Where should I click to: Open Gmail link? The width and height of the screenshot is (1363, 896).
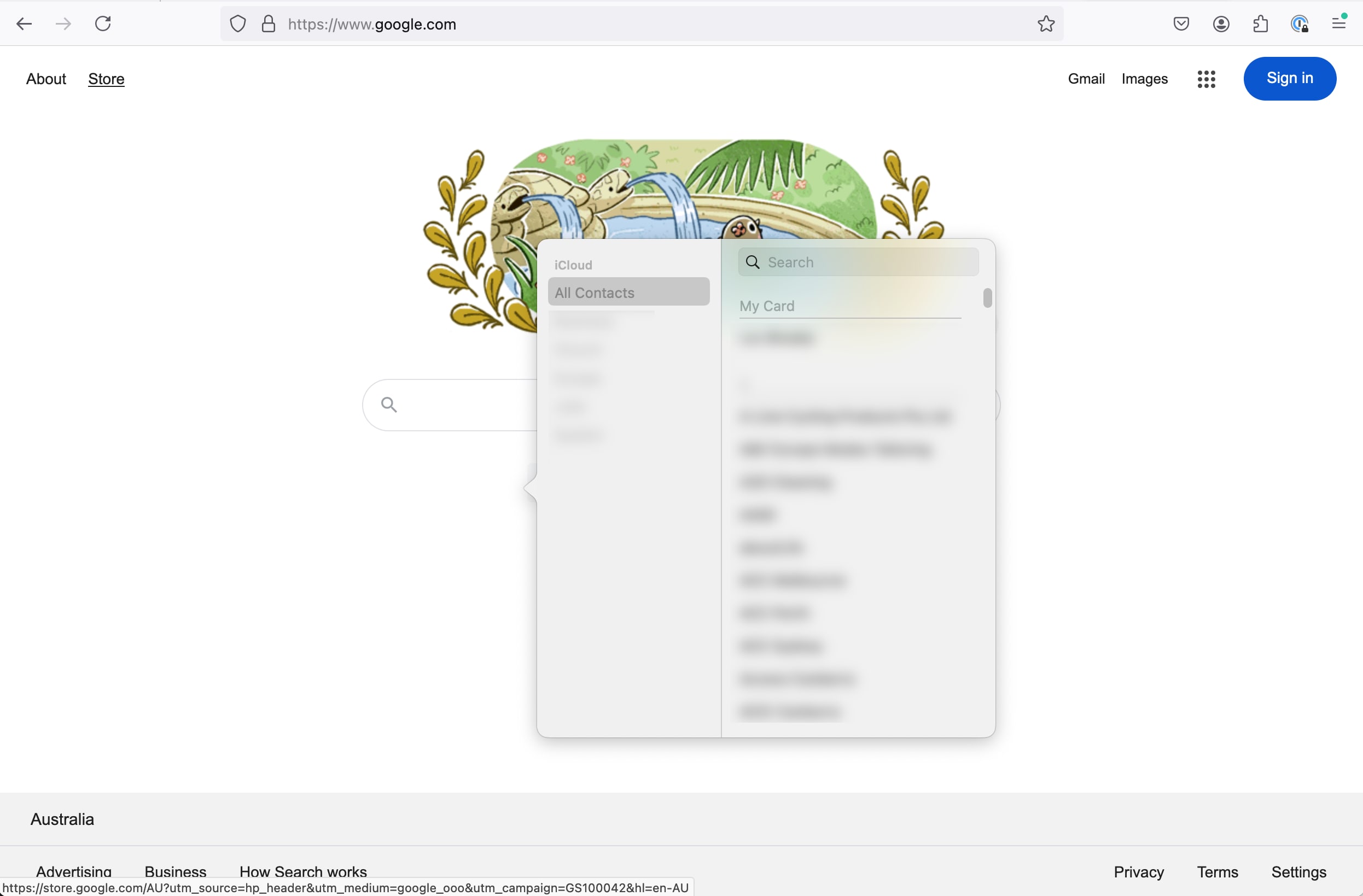(x=1086, y=79)
